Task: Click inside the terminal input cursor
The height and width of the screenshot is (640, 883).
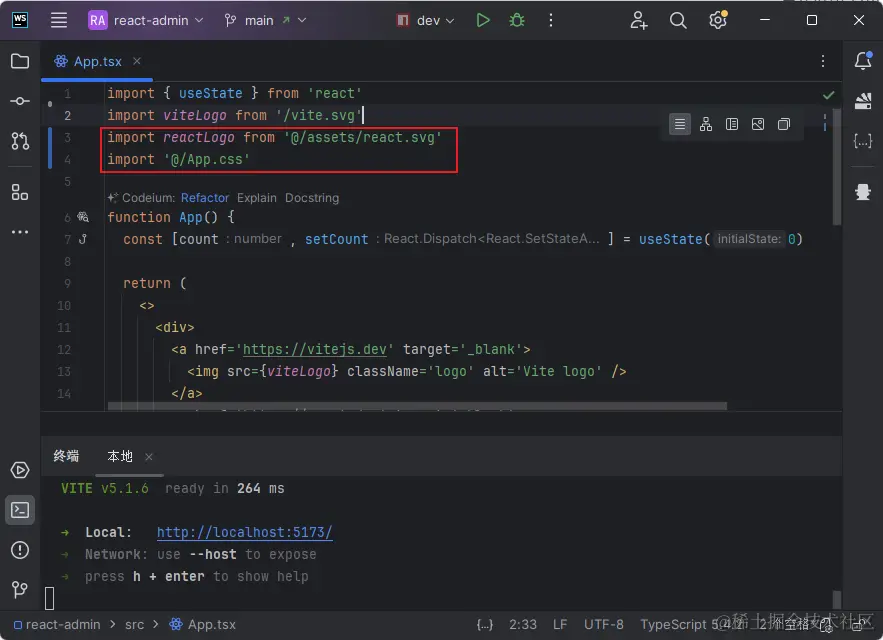Action: 50,598
